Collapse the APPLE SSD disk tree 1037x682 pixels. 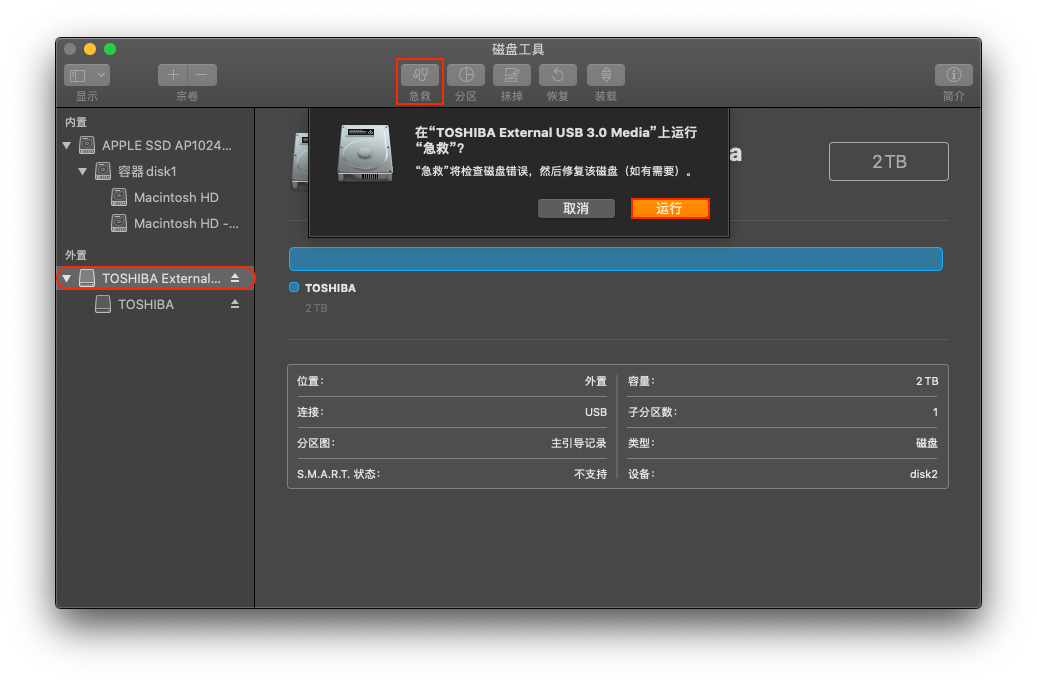click(x=67, y=146)
